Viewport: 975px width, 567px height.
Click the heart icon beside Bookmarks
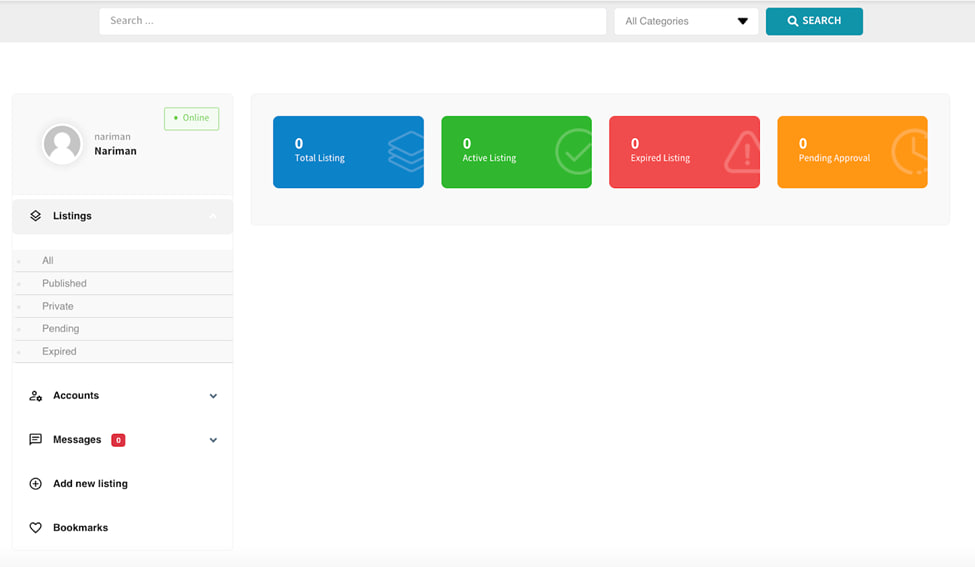(36, 528)
